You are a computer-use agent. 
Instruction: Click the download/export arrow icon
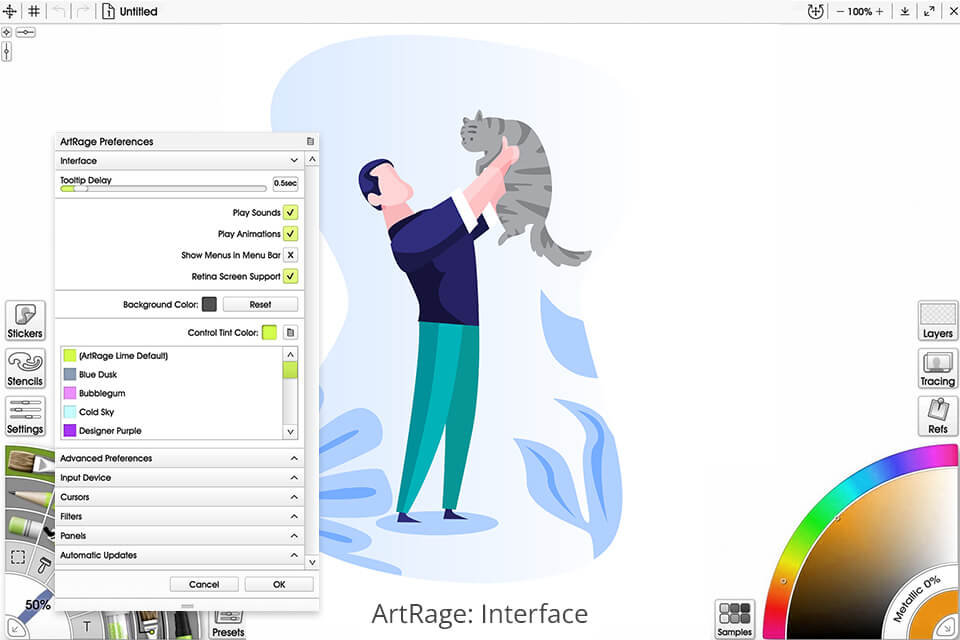point(905,11)
